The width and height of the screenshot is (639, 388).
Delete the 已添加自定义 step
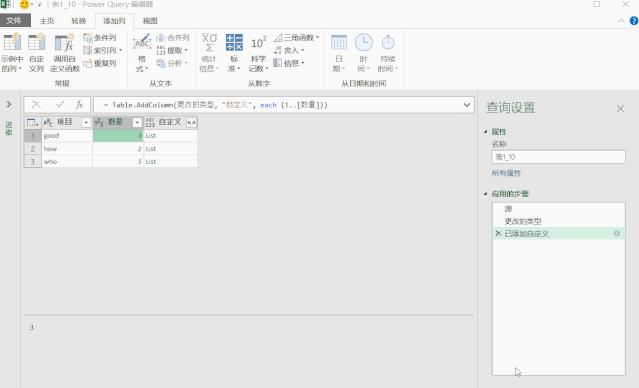tap(498, 234)
